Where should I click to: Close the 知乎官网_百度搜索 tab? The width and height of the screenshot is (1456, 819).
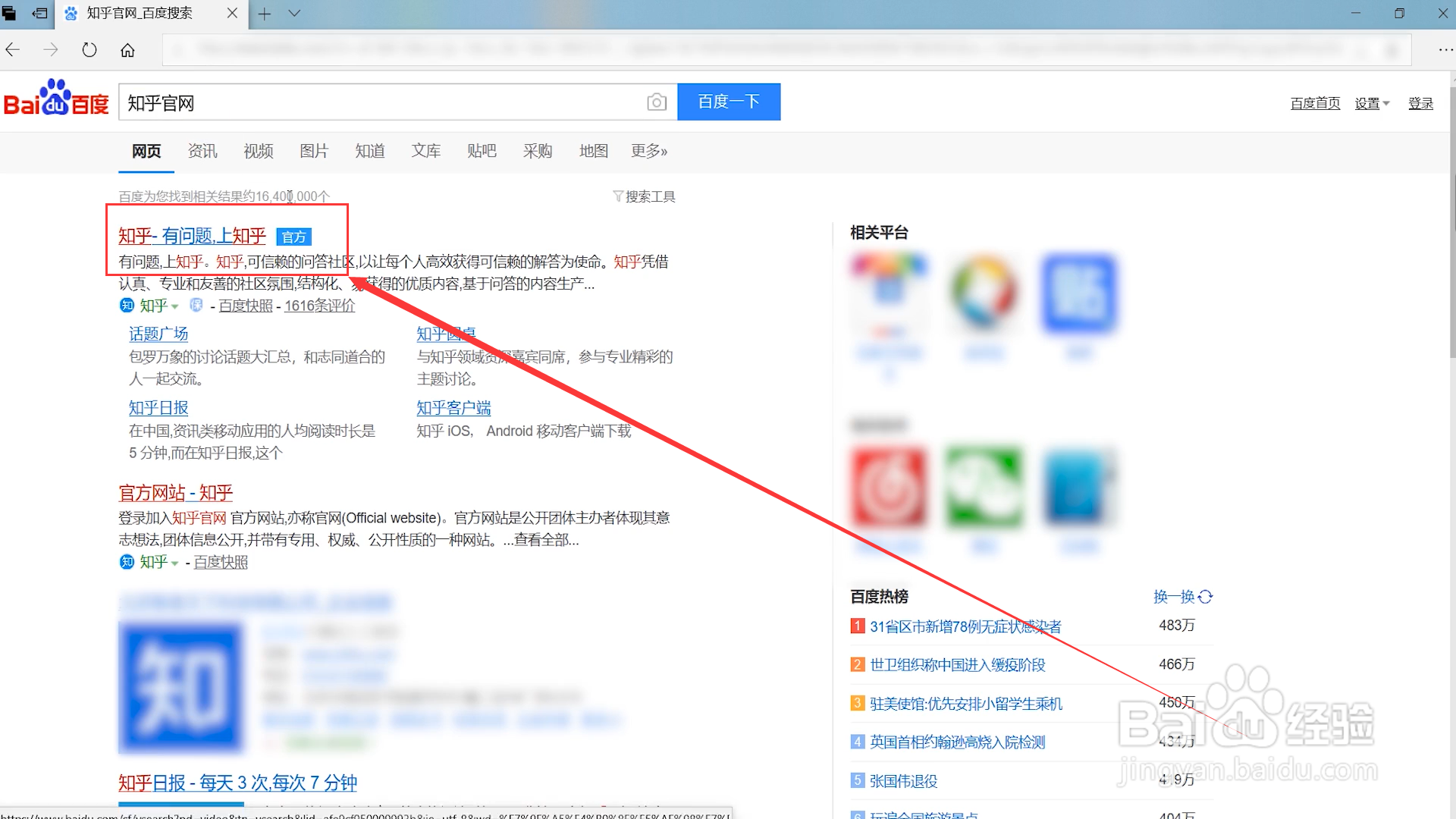pos(232,14)
